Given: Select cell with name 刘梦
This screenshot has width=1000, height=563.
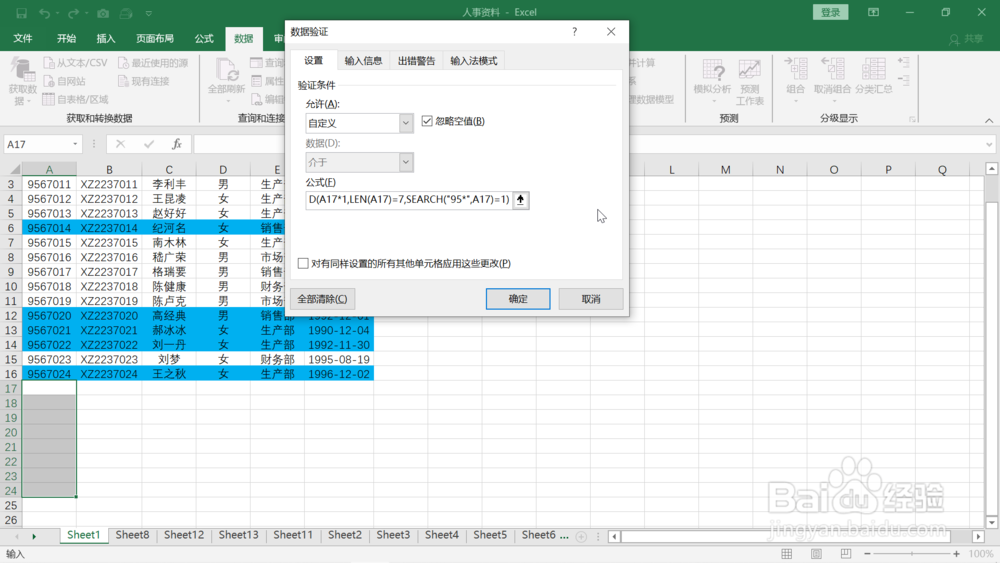Looking at the screenshot, I should 169,359.
